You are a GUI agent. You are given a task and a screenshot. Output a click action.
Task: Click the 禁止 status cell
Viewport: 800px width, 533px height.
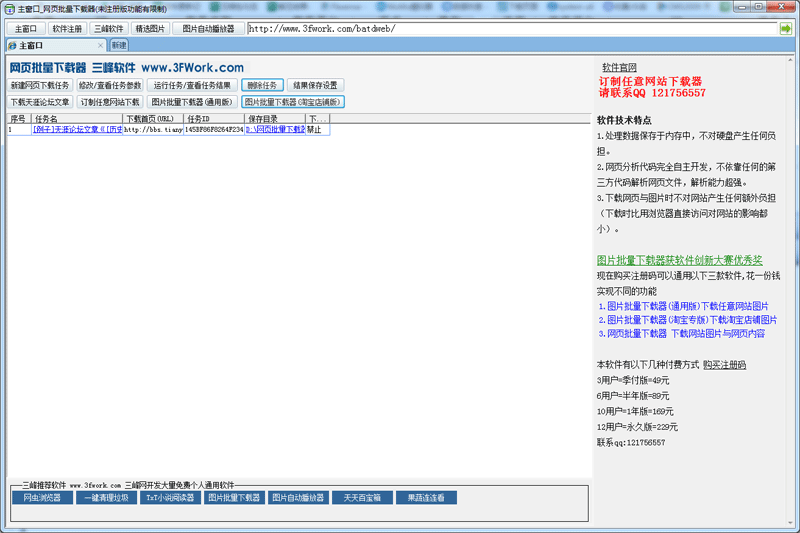(317, 130)
